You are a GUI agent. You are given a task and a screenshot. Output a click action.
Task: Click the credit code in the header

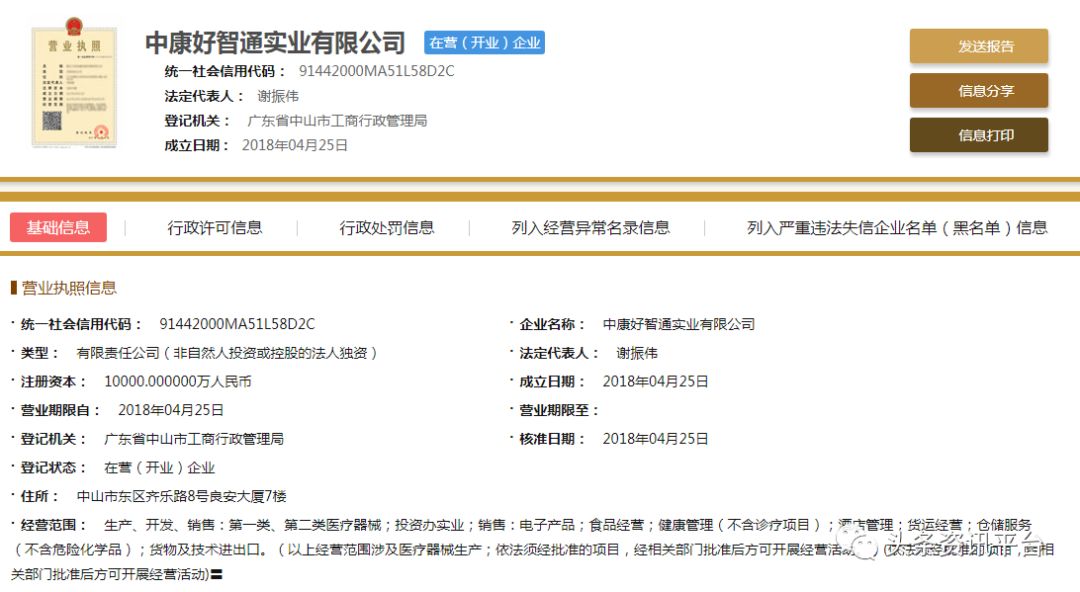pyautogui.click(x=376, y=71)
